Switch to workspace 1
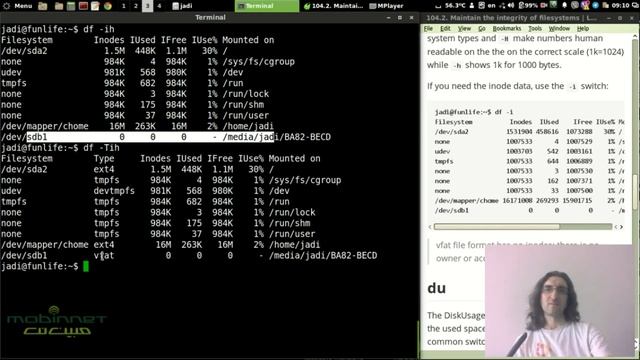640x360 pixels. pyautogui.click(x=124, y=6)
